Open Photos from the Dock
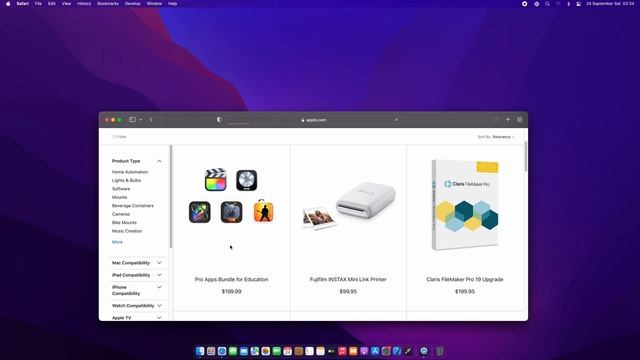Viewport: 640px width, 360px height. 266,351
